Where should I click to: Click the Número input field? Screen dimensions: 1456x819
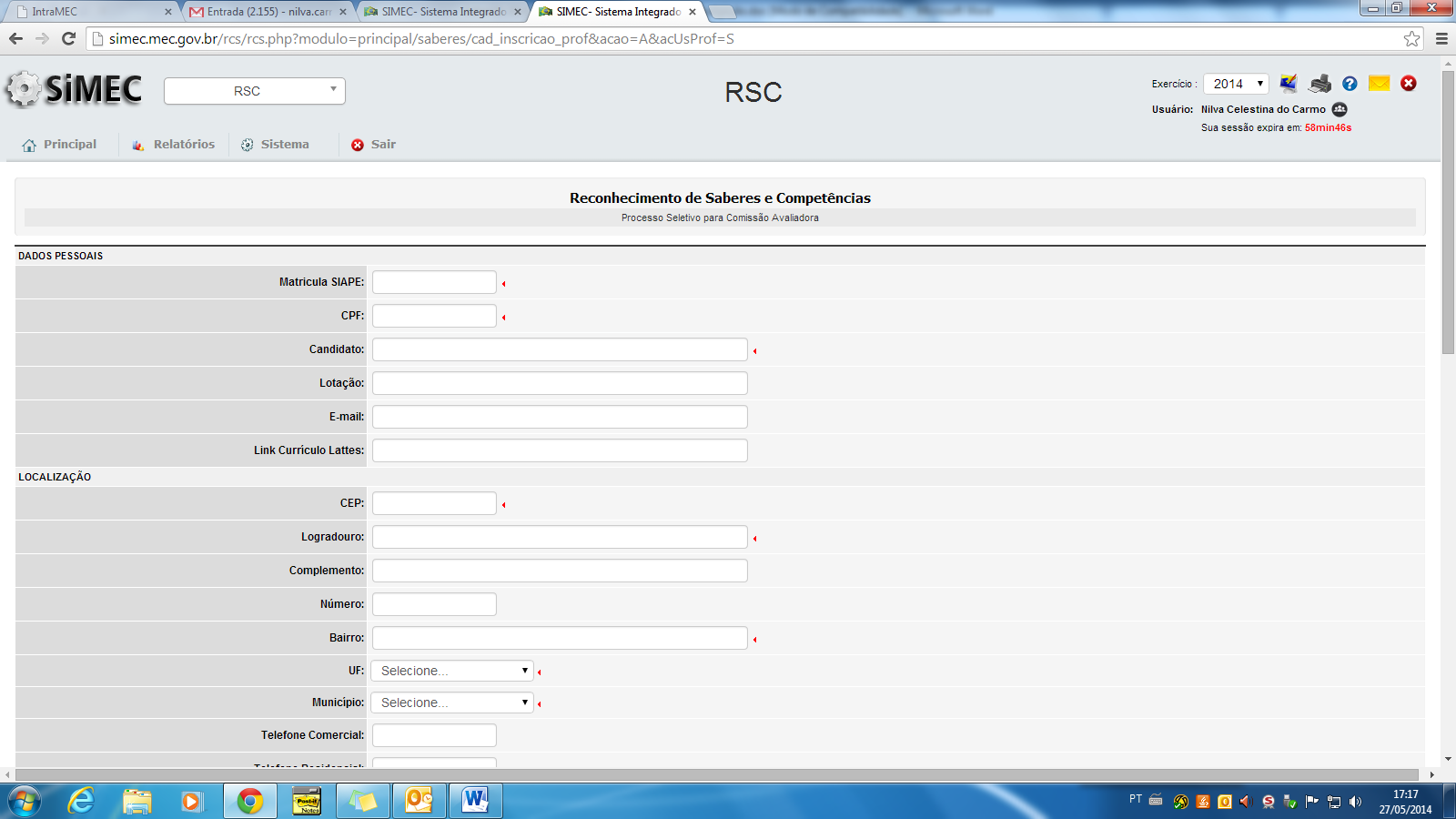click(434, 604)
